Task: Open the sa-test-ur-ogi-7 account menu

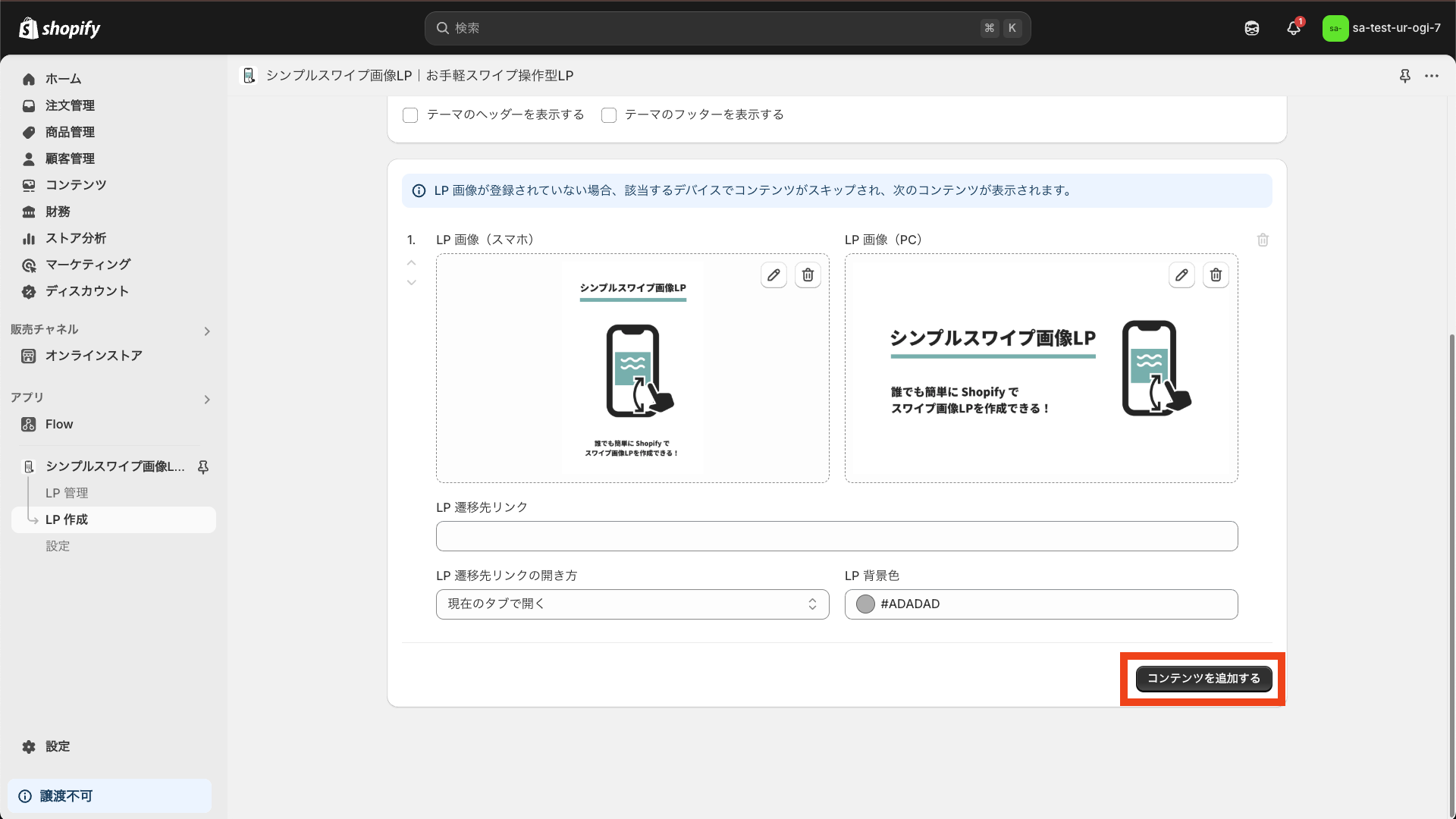Action: point(1381,28)
